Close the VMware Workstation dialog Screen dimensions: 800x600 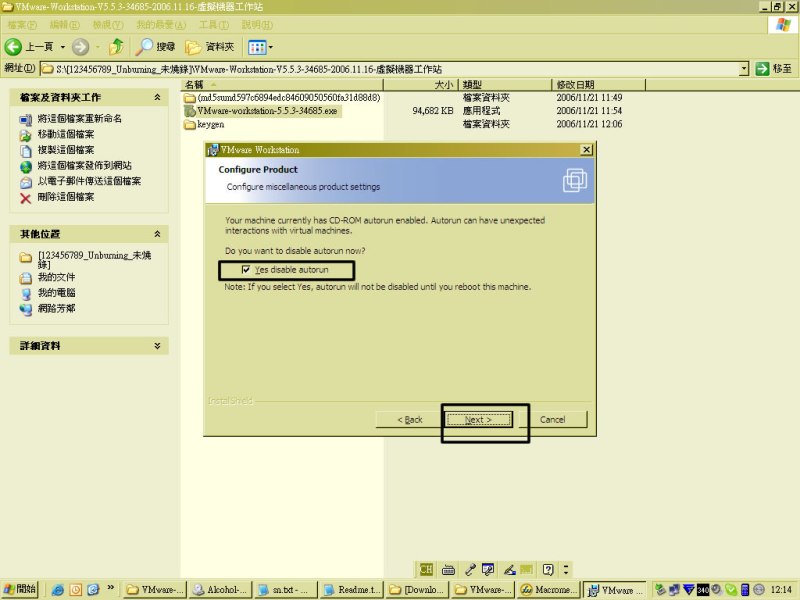pyautogui.click(x=586, y=149)
